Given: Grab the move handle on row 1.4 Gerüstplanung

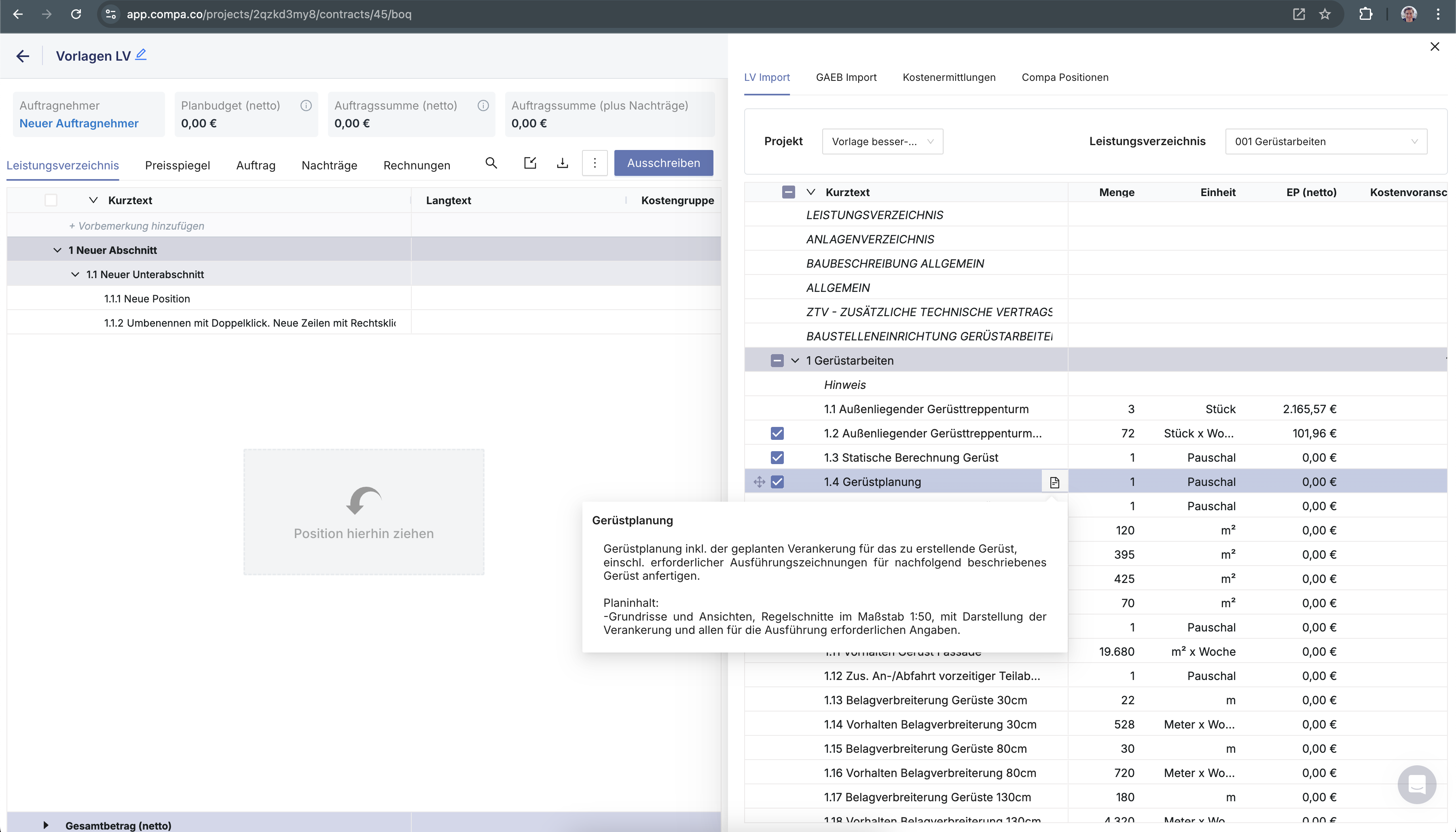Looking at the screenshot, I should coord(759,482).
